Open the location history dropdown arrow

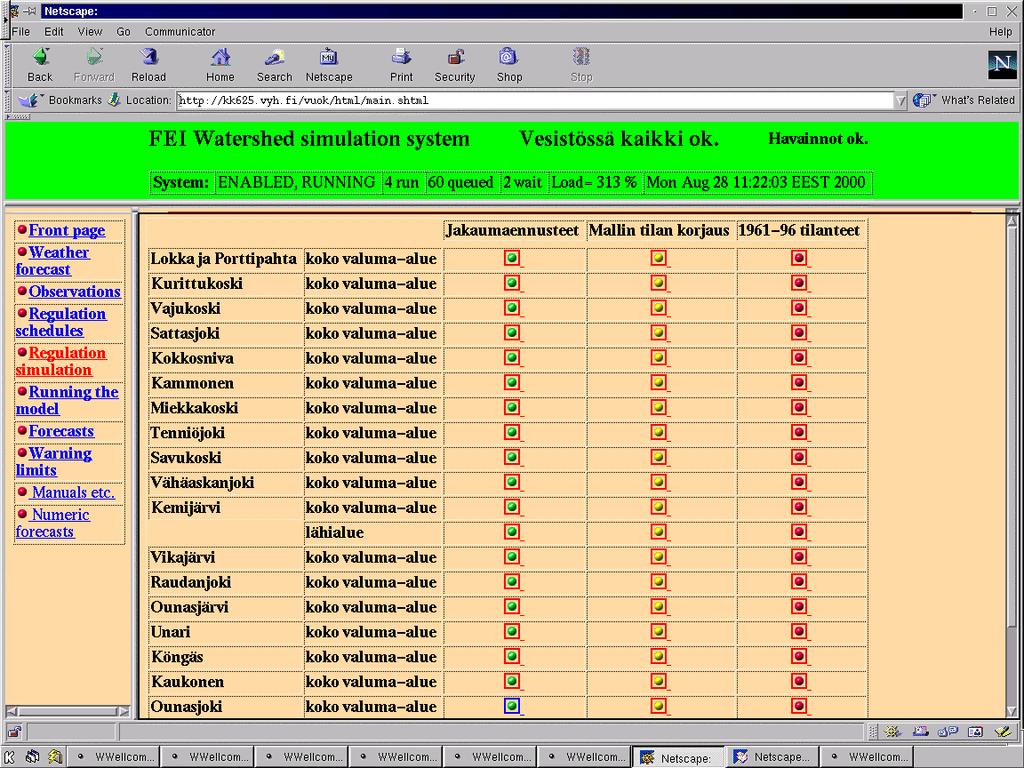901,101
